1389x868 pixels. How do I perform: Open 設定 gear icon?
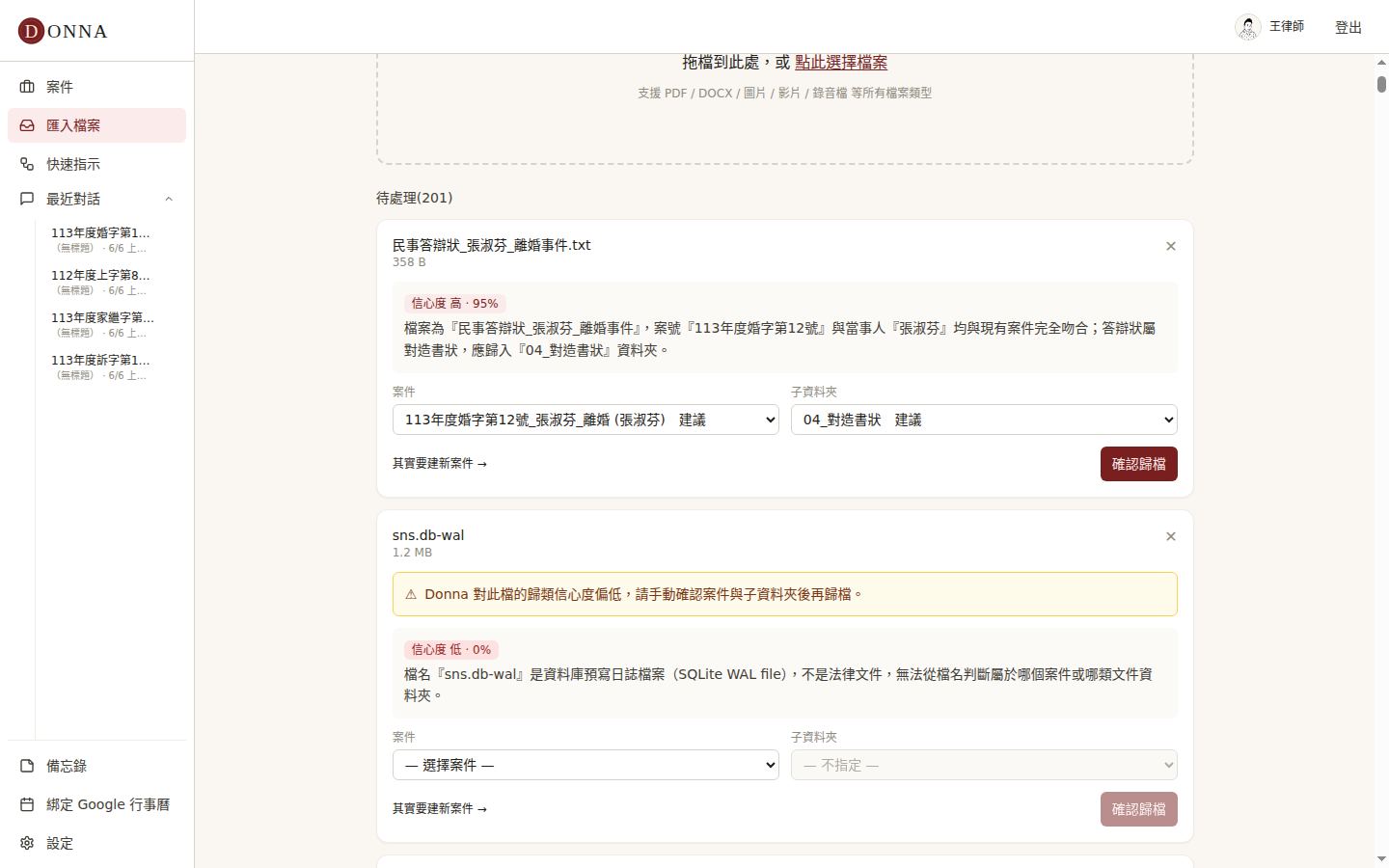coord(27,843)
